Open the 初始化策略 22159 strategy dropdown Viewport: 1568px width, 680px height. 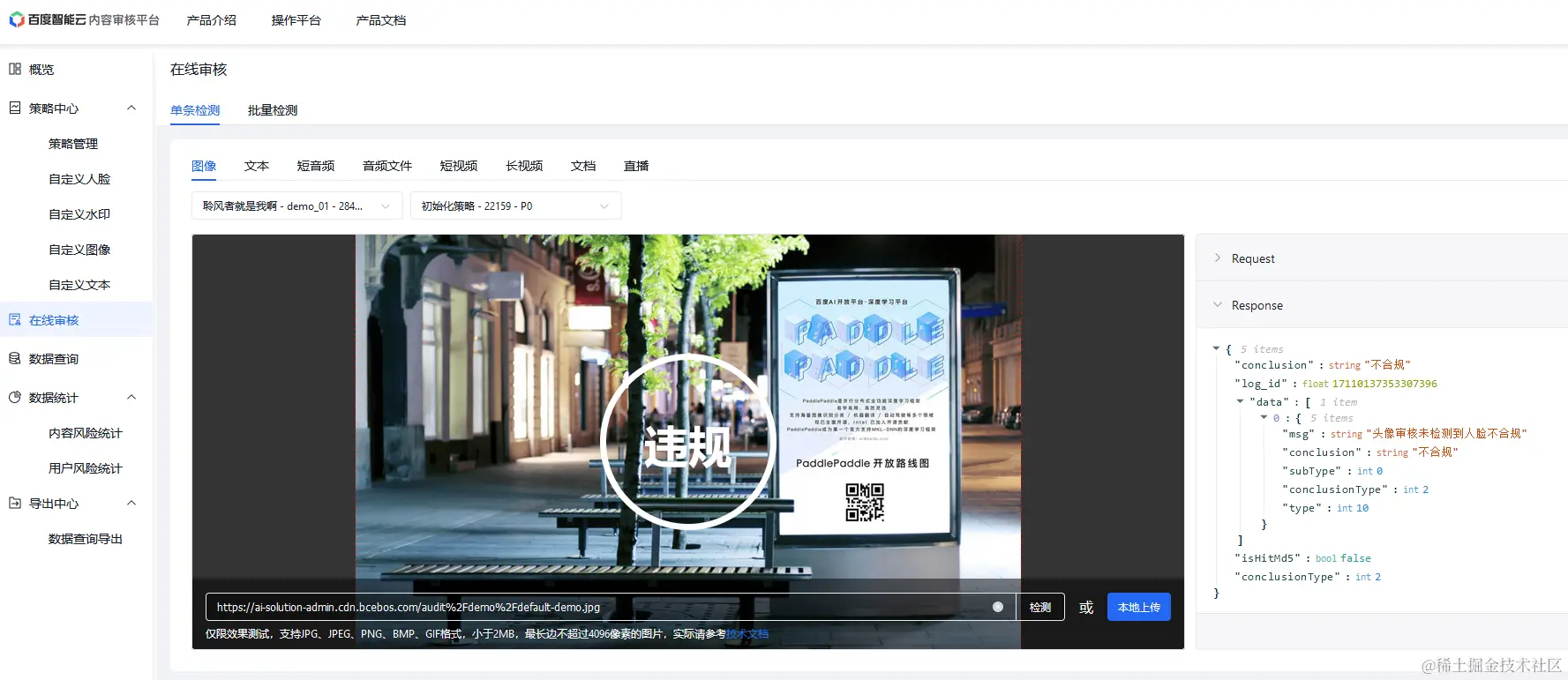[x=516, y=205]
